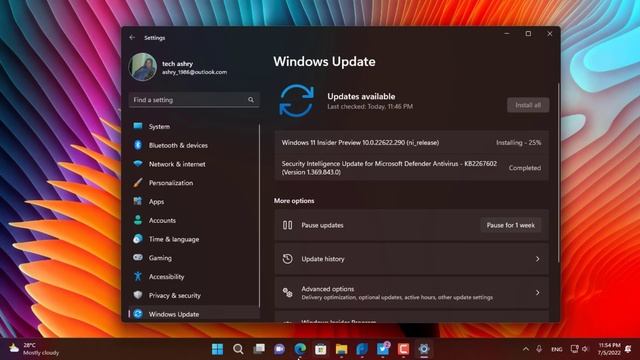The image size is (640, 360).
Task: Click the Pause updates icon
Action: pyautogui.click(x=287, y=225)
